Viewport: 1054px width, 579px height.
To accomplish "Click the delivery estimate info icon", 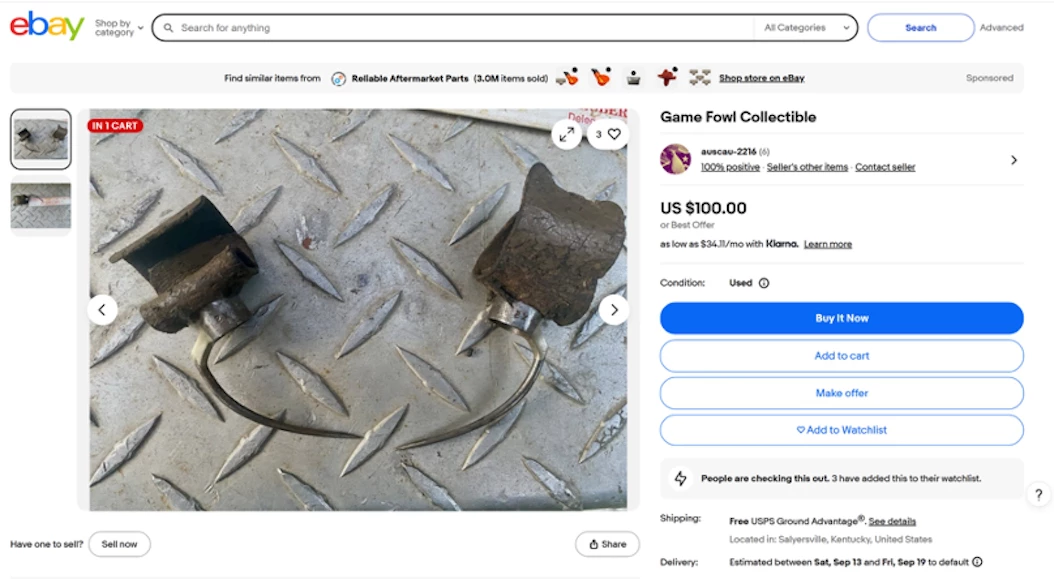I will (977, 562).
